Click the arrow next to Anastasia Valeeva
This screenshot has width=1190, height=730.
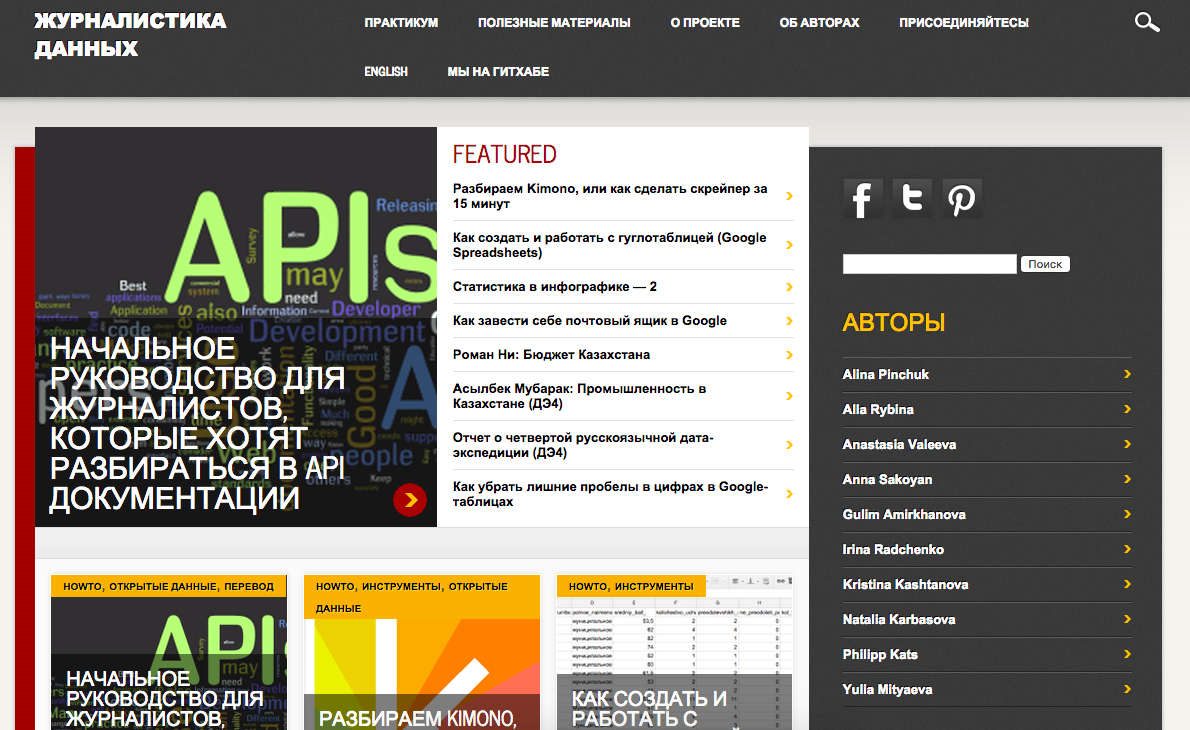1127,444
